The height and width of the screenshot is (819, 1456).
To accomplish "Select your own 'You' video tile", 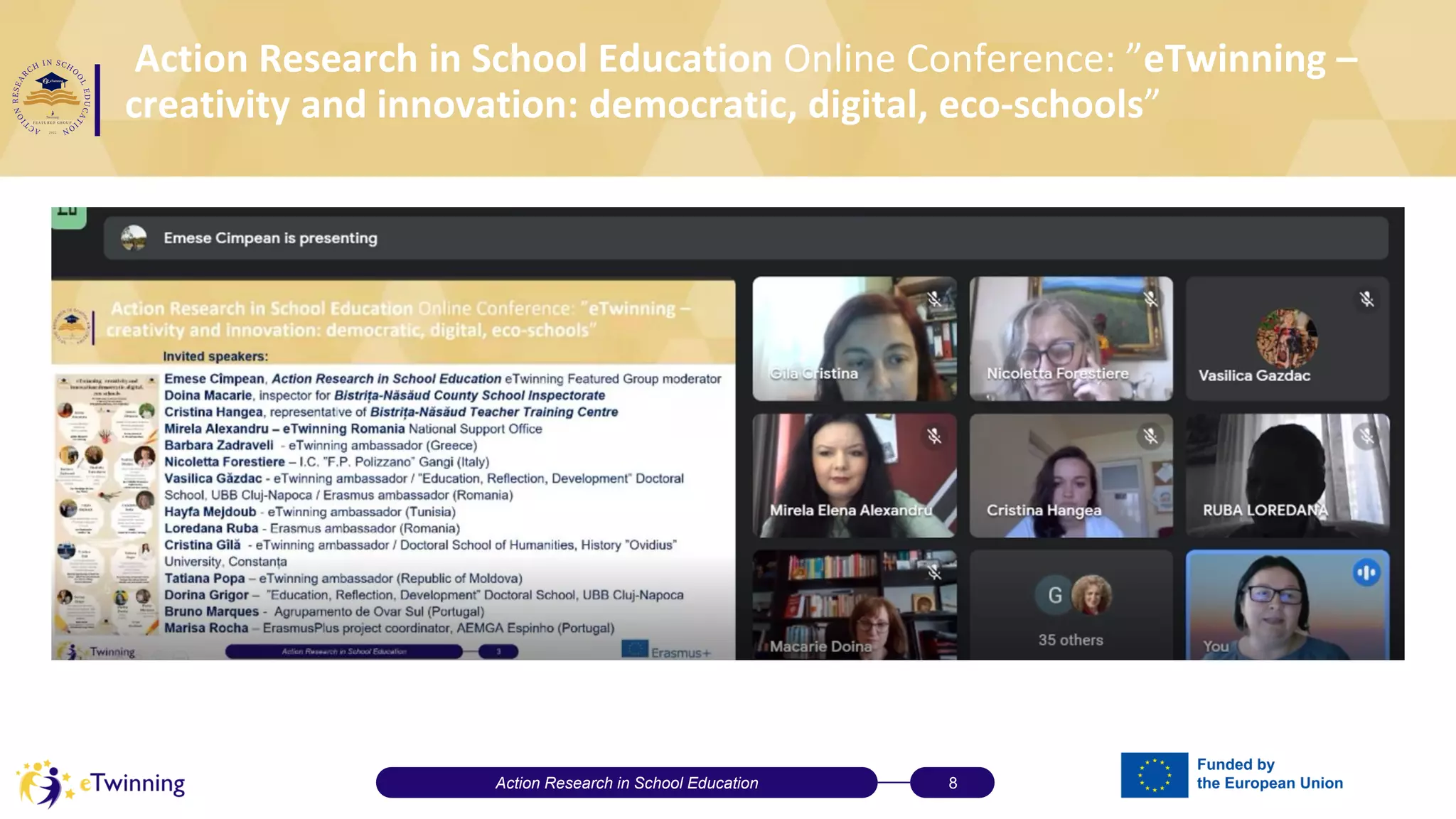I will tap(1288, 605).
